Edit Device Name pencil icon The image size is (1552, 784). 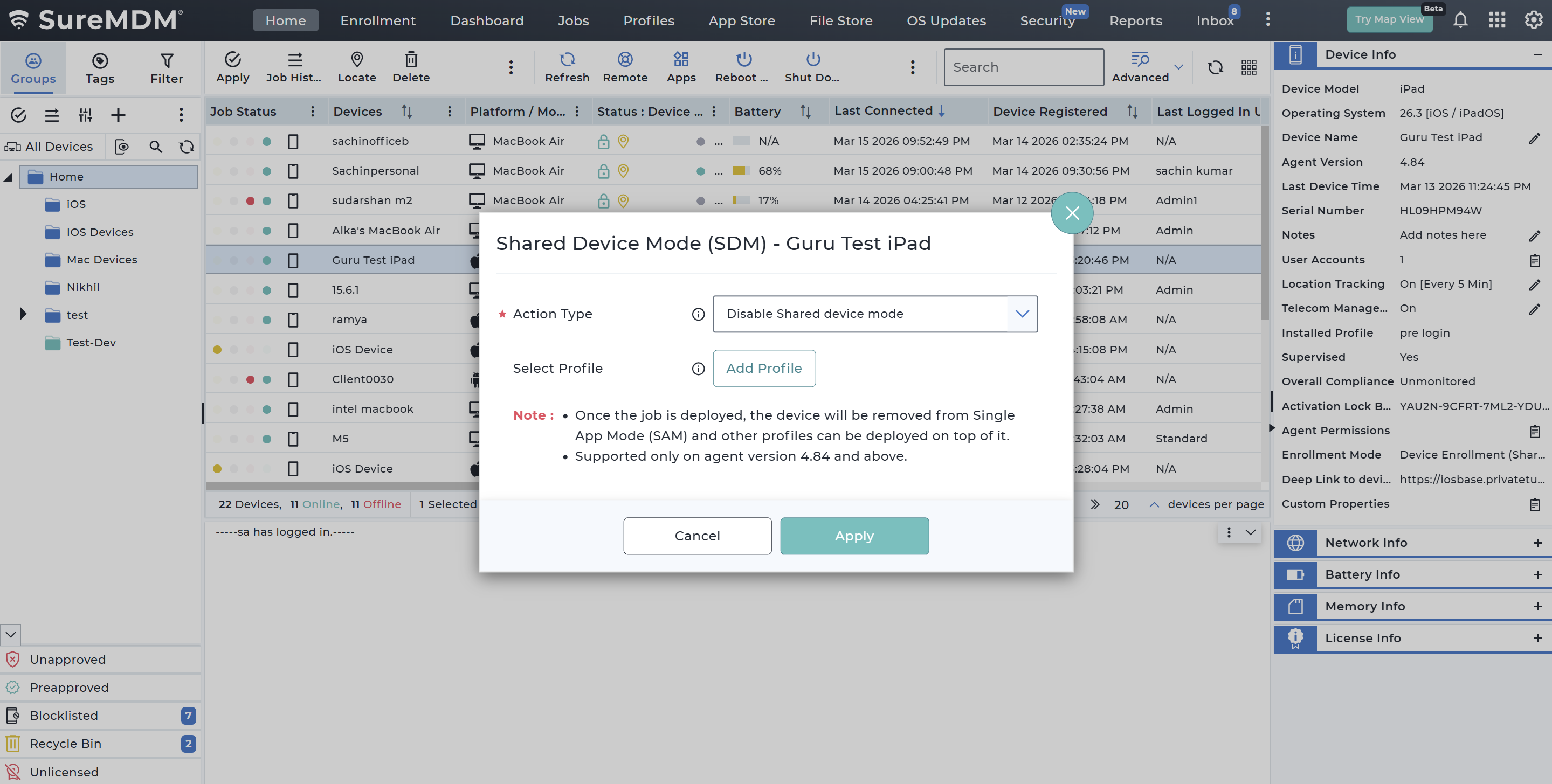pos(1534,138)
